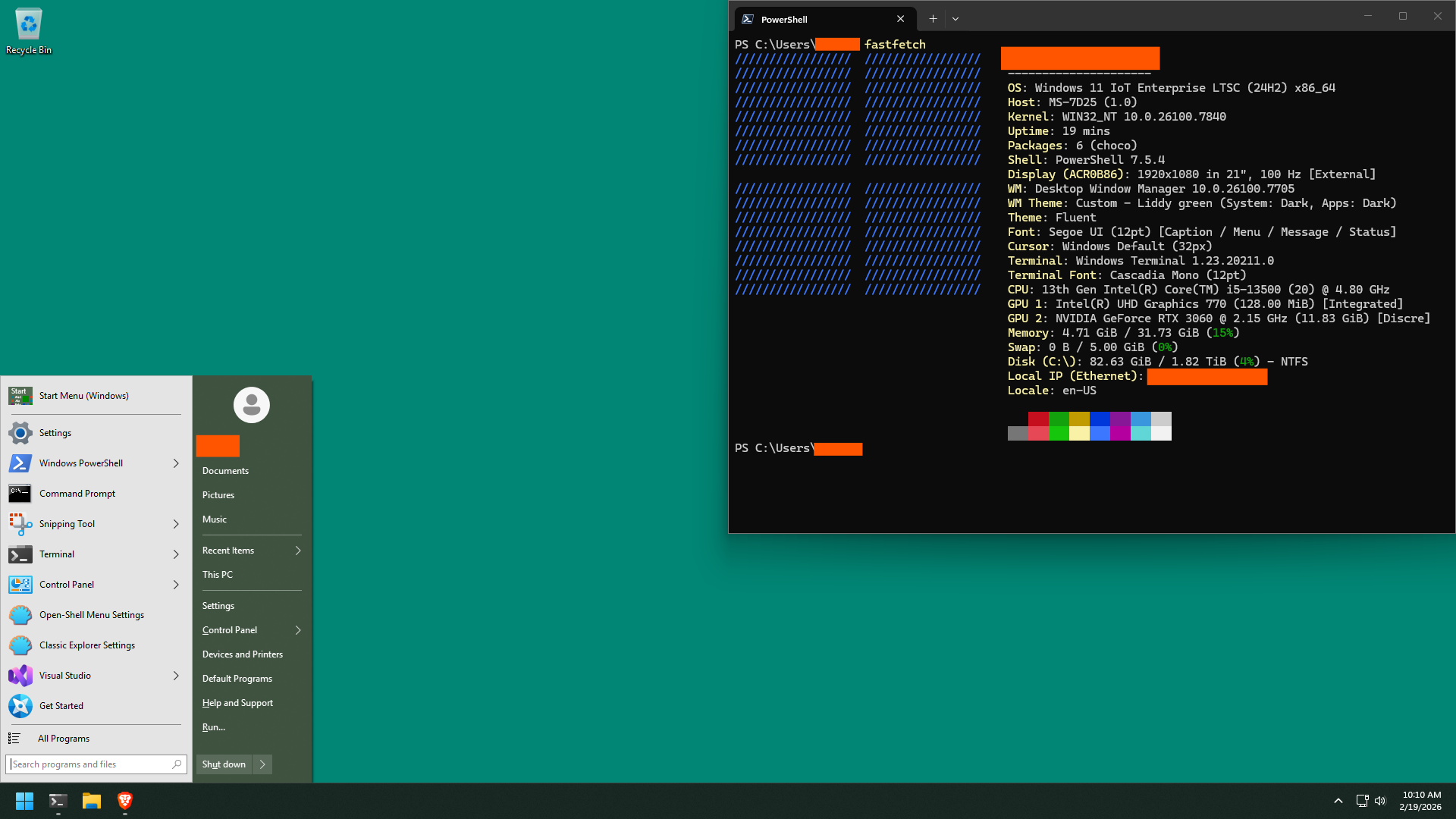Click the Shut down button

(224, 764)
